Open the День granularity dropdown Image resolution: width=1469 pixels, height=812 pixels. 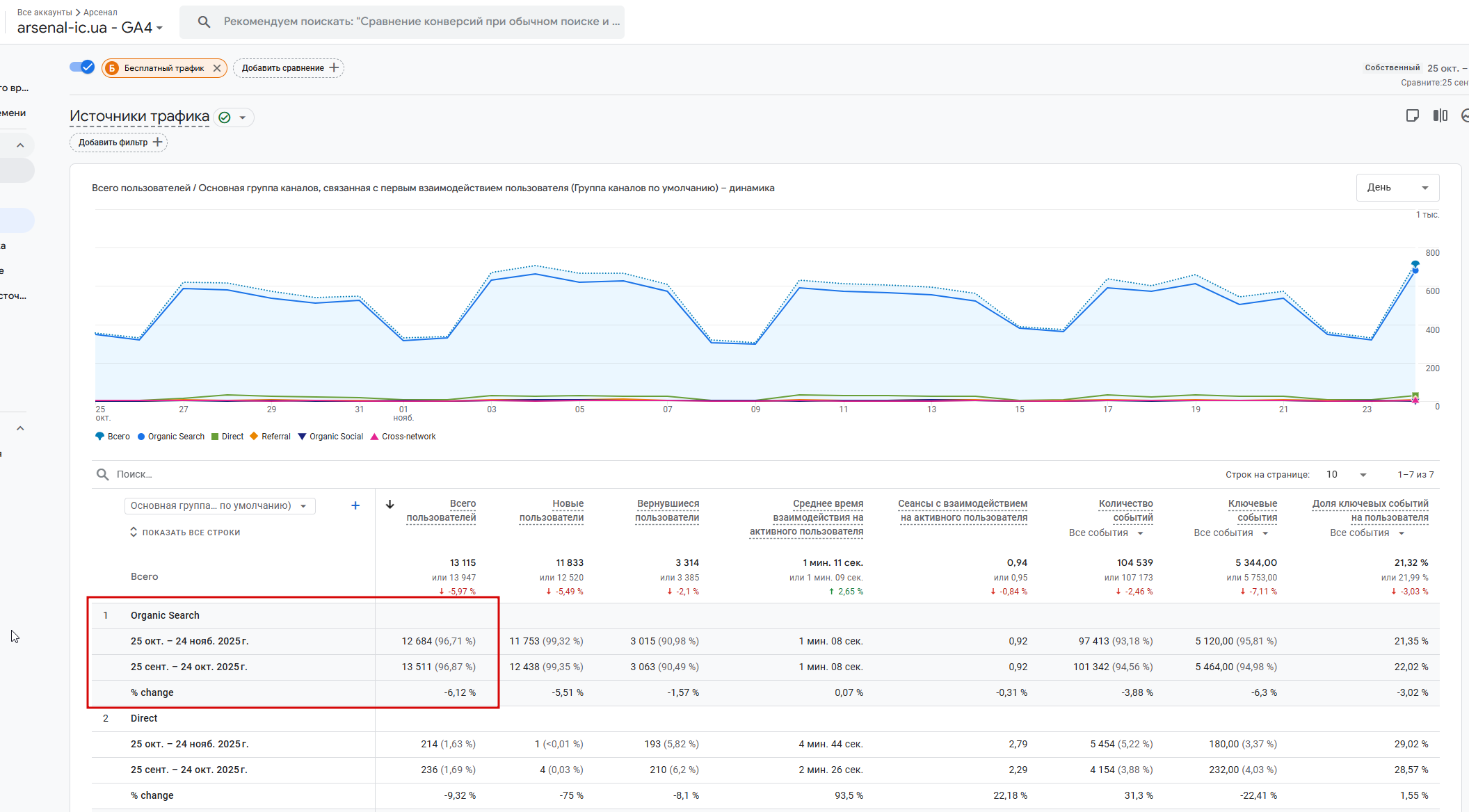(x=1397, y=188)
